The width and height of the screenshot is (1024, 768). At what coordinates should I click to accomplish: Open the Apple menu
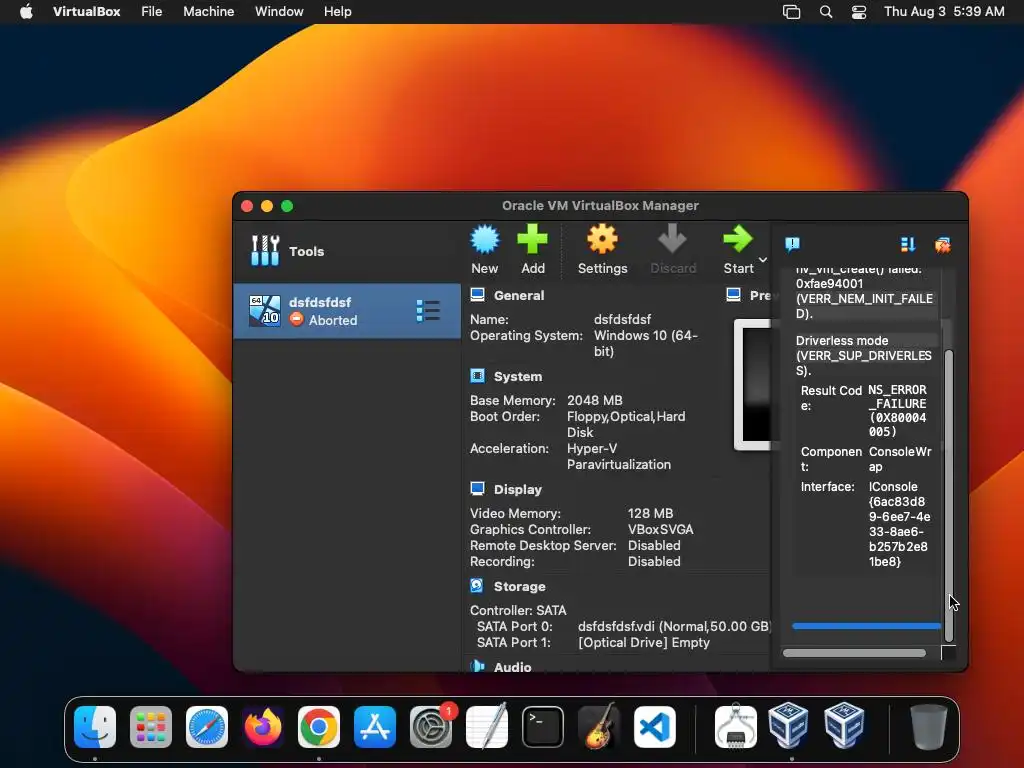click(26, 12)
